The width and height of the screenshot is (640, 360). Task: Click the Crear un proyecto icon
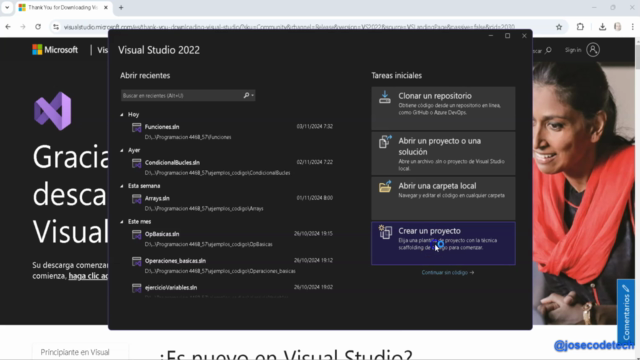click(x=385, y=232)
